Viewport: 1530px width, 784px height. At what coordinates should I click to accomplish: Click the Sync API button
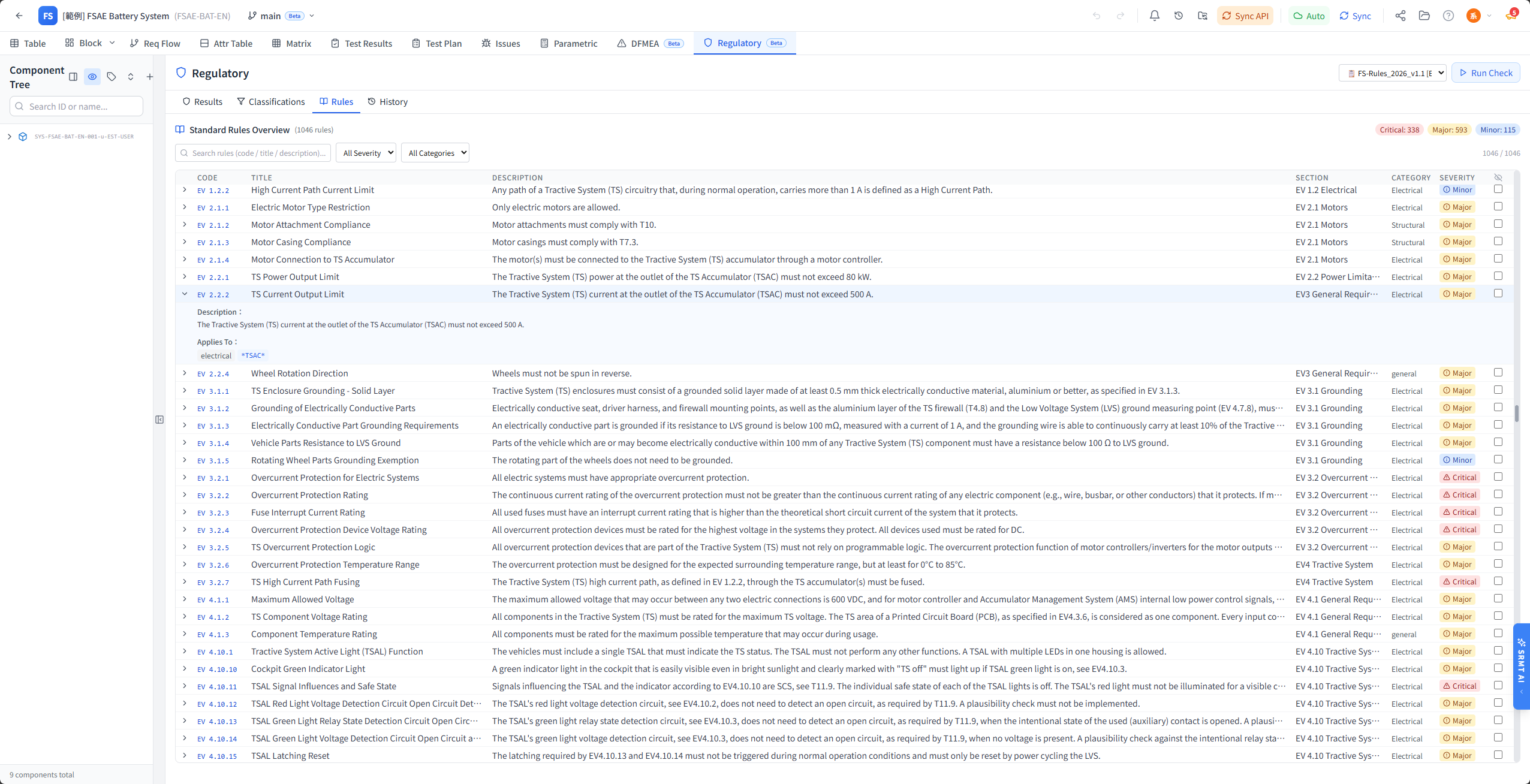click(1245, 16)
